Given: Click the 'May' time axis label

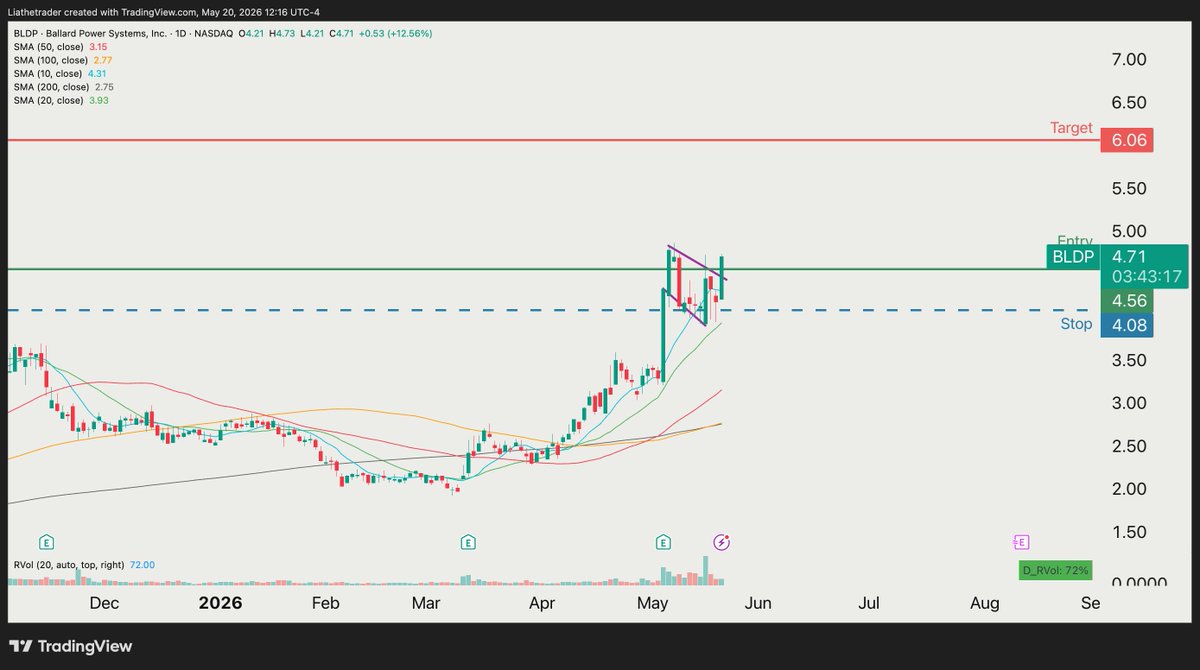Looking at the screenshot, I should (x=652, y=603).
